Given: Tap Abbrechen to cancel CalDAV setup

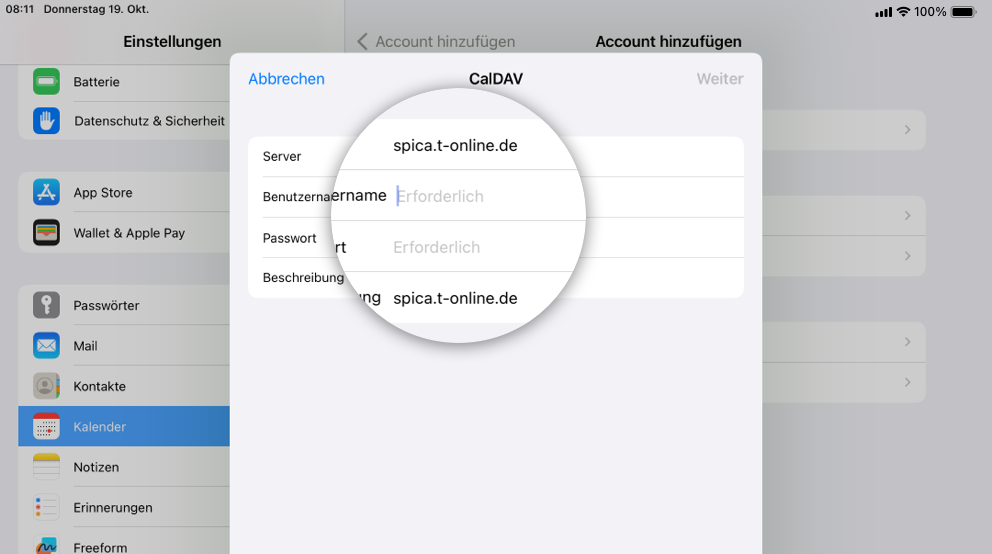Looking at the screenshot, I should [287, 79].
